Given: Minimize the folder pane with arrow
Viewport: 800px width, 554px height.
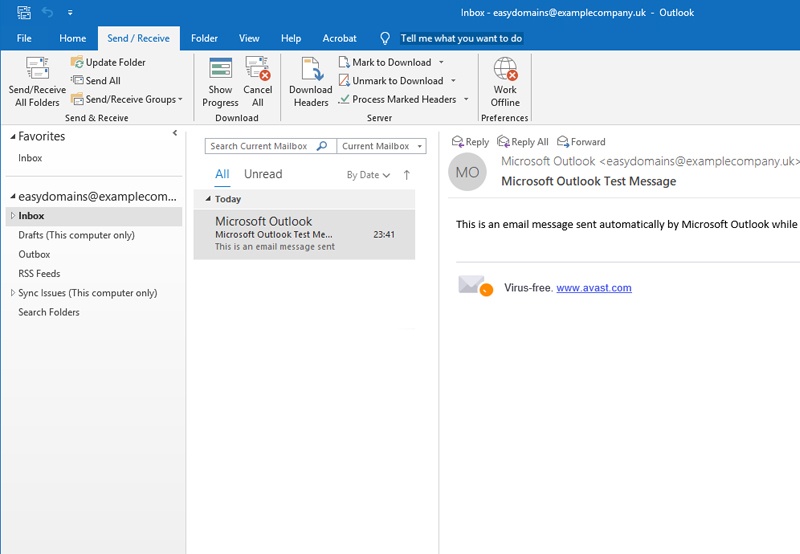Looking at the screenshot, I should click(174, 133).
